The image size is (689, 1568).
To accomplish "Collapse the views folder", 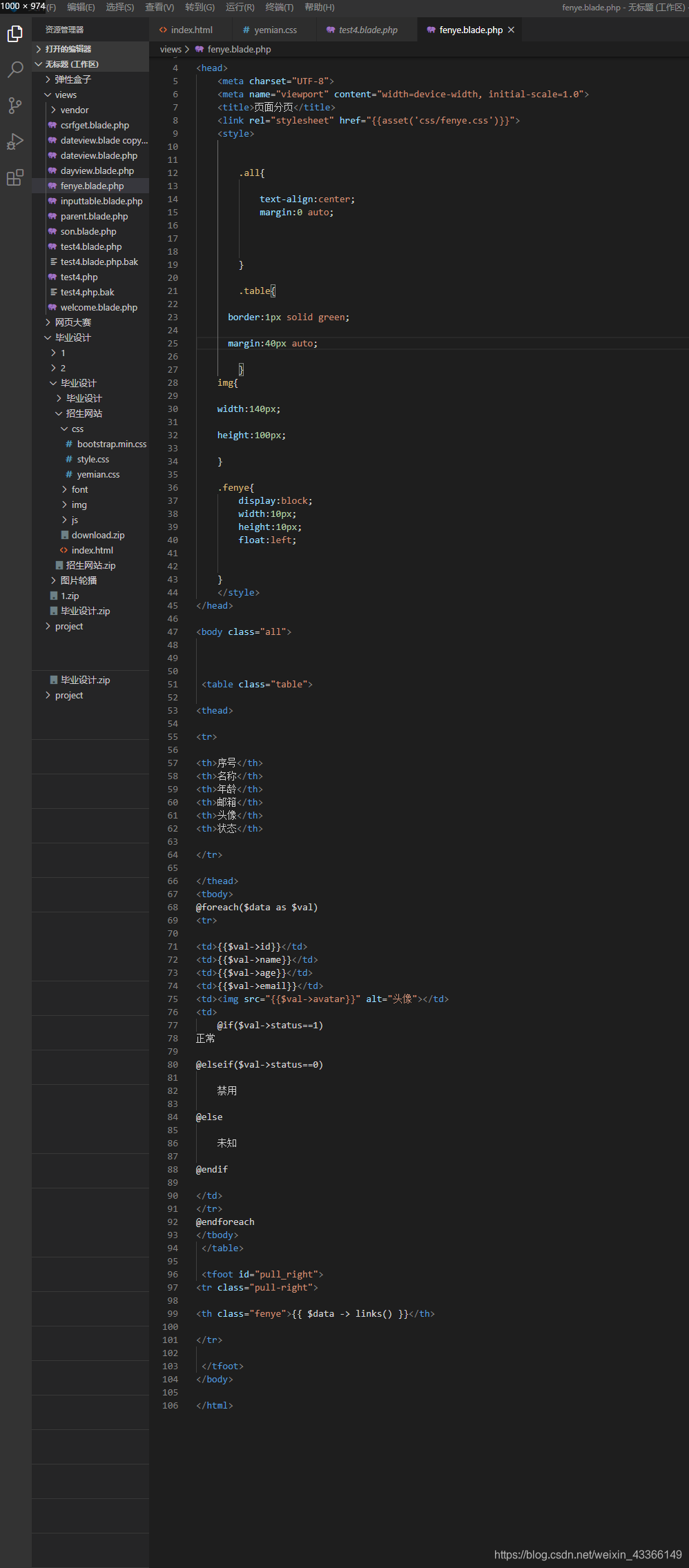I will (48, 95).
